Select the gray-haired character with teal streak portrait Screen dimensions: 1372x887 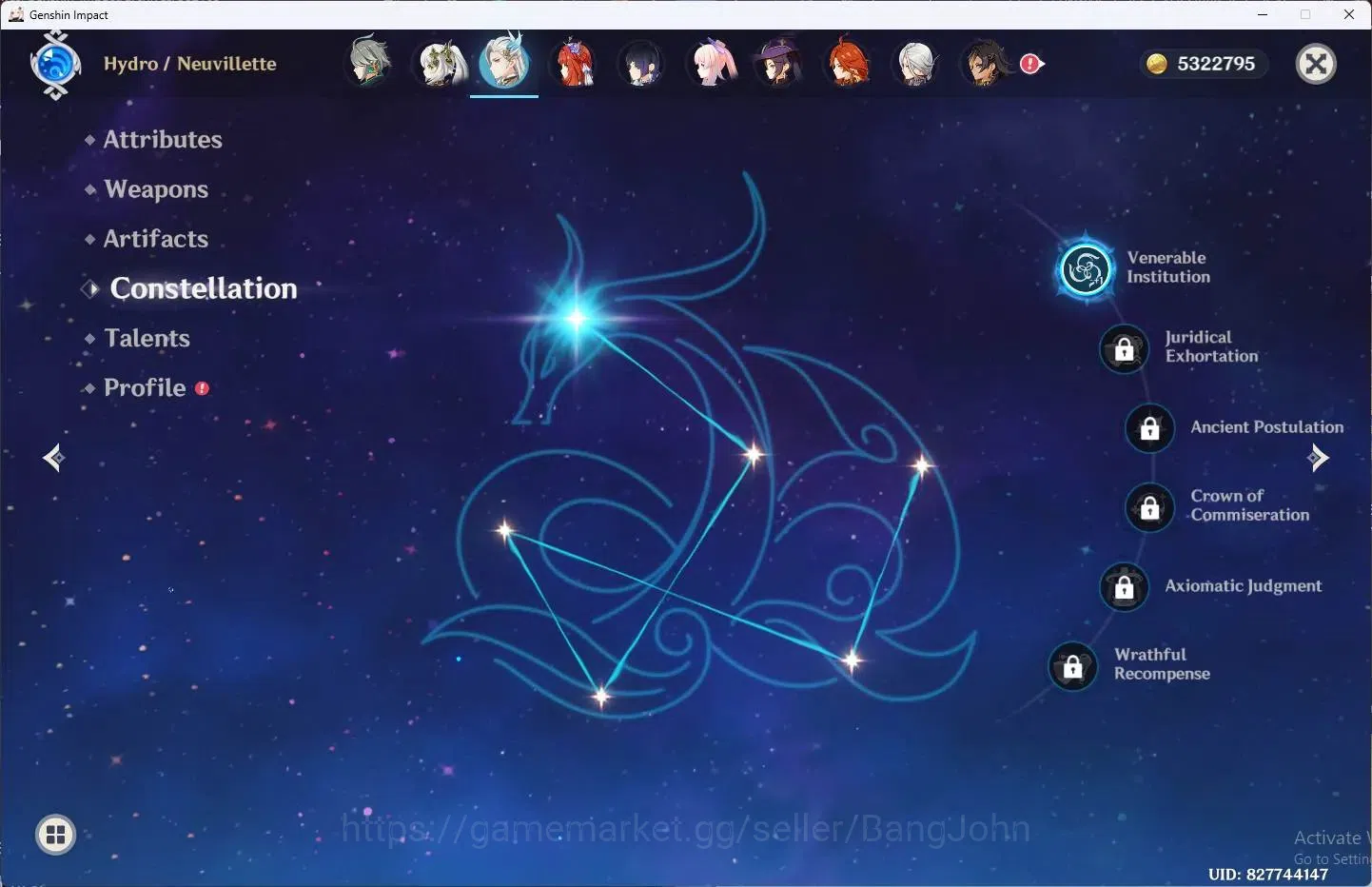368,62
